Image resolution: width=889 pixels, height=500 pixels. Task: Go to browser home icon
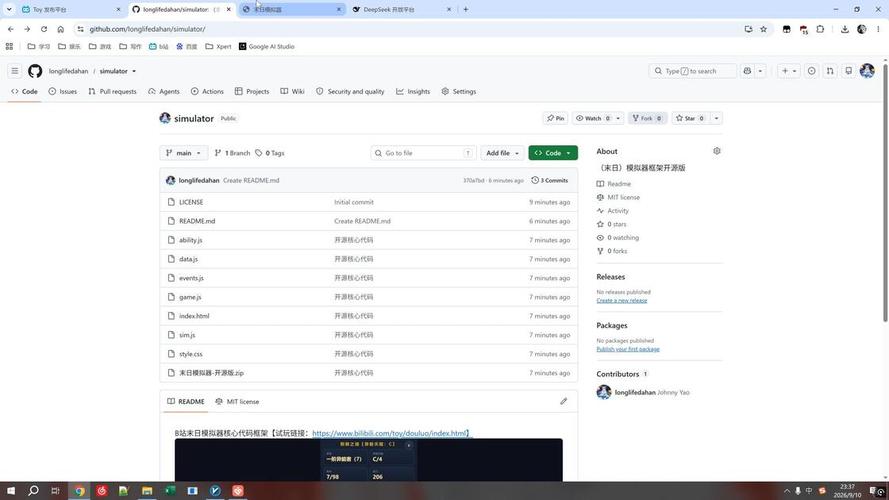(61, 29)
